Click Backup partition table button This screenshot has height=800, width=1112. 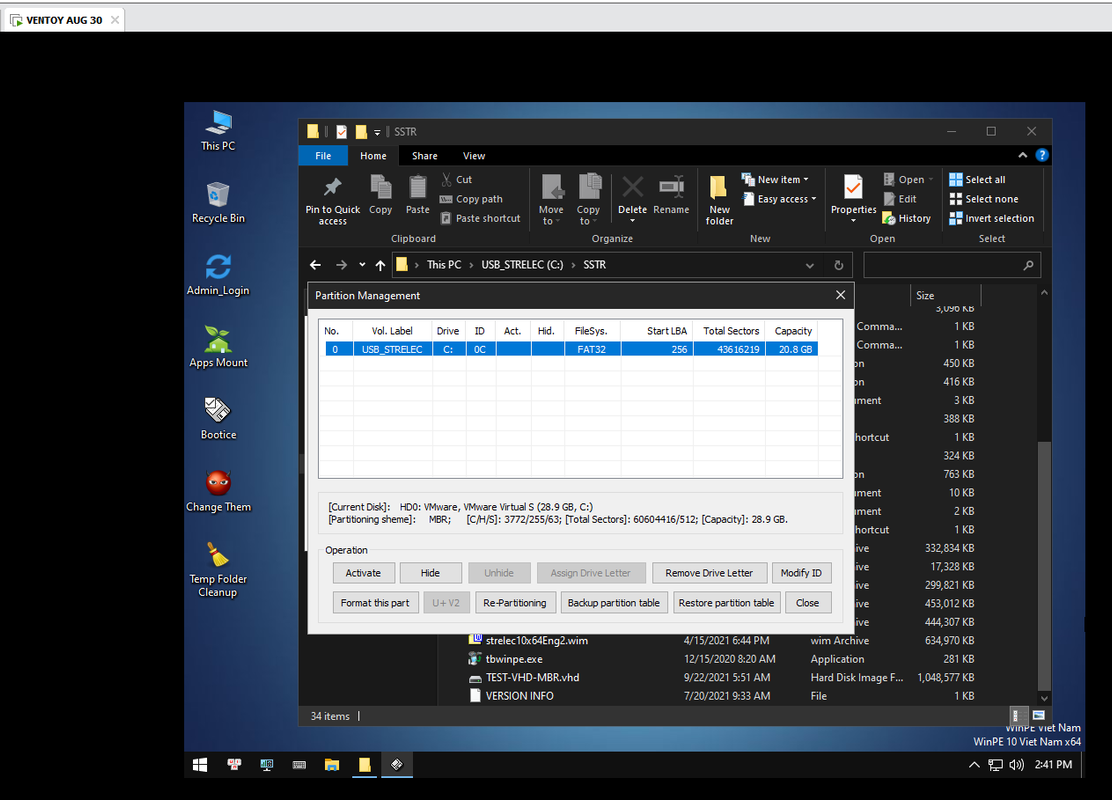click(613, 603)
